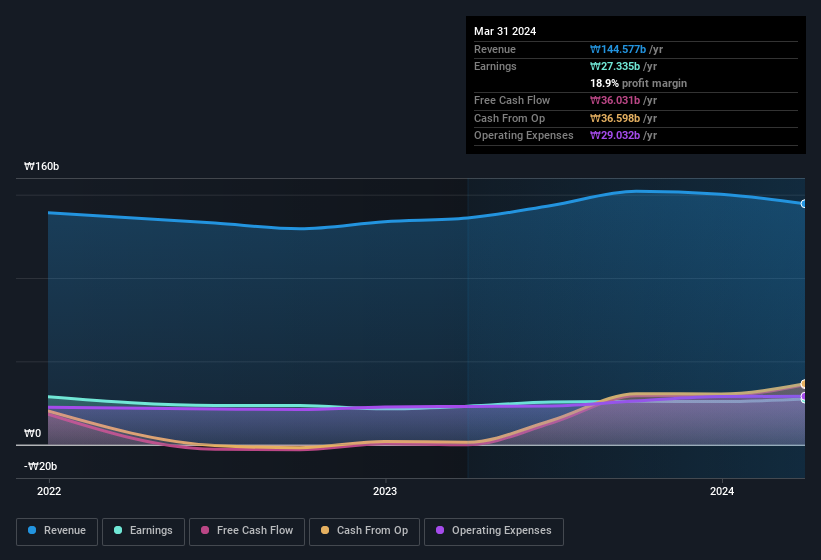Toggle the Earnings legend button
Screen dimensions: 821x560
tap(143, 531)
